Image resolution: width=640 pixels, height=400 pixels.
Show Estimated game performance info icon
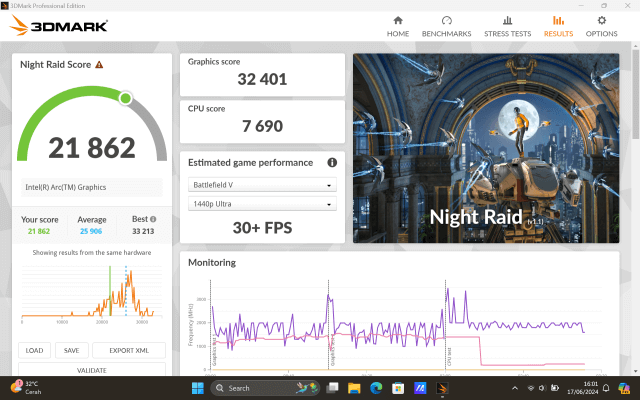(x=332, y=162)
